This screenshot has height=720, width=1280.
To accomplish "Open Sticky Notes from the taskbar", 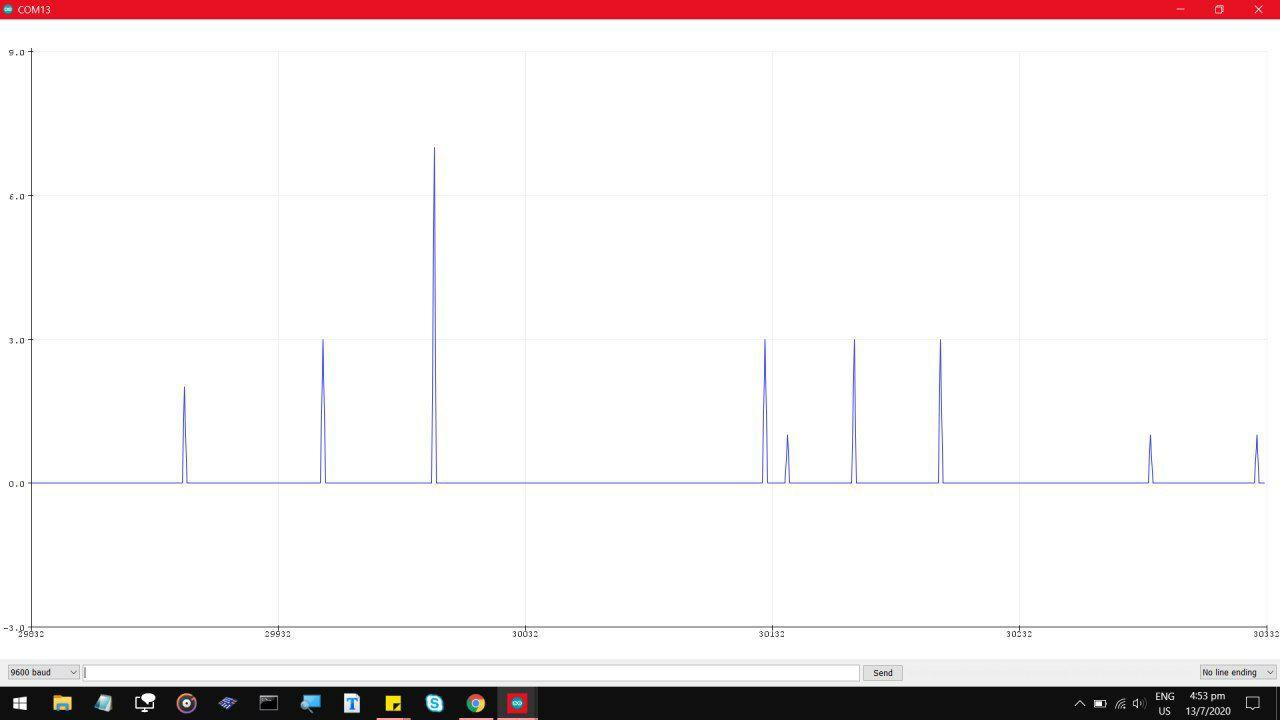I will tap(393, 703).
